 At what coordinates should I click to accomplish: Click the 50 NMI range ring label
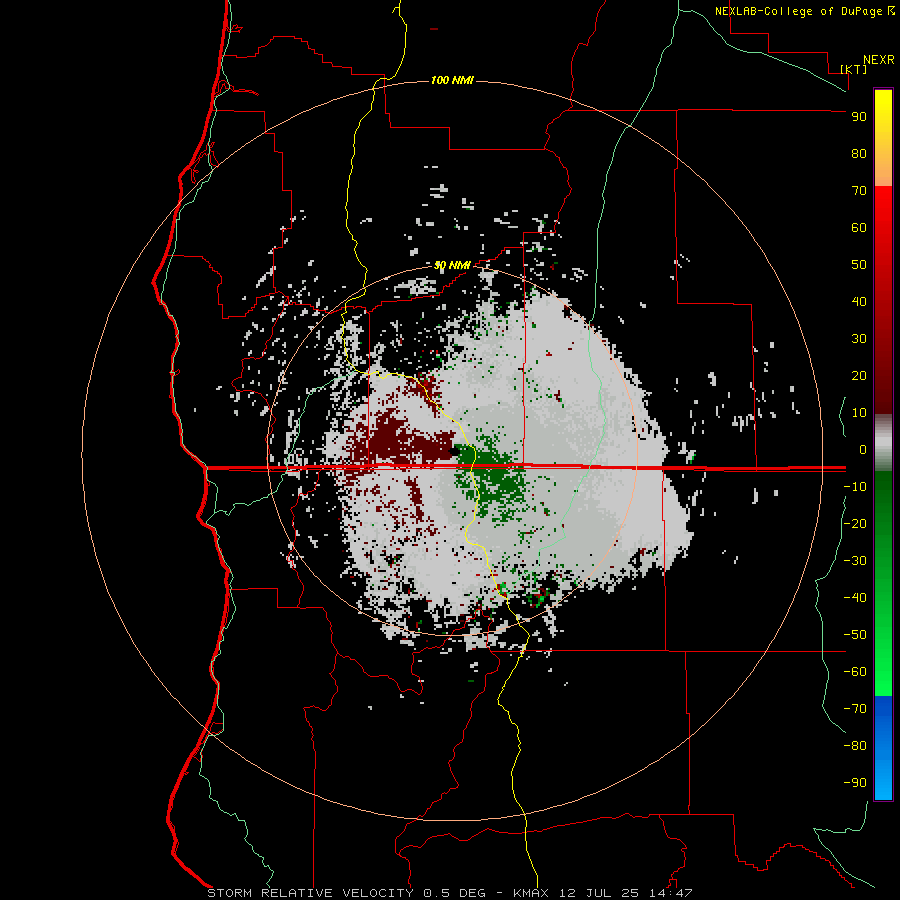452,265
